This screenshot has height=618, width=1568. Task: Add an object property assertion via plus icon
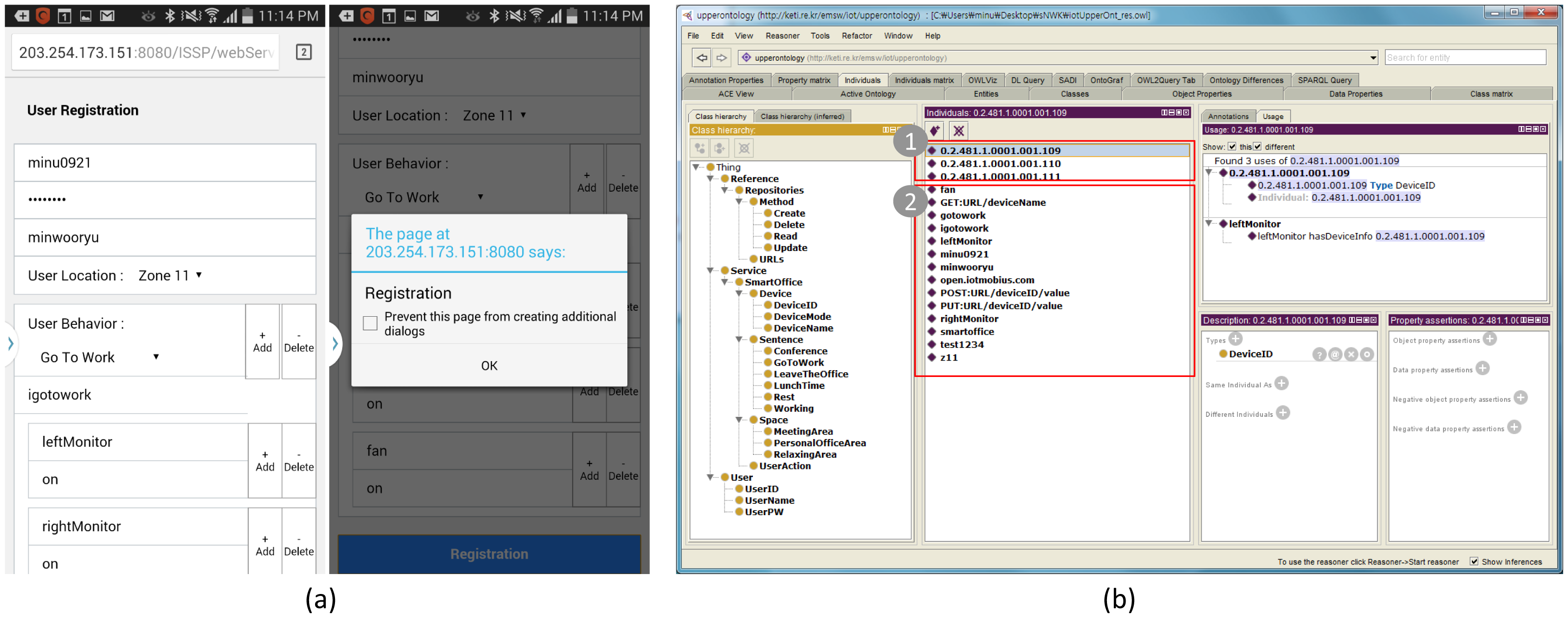(1490, 339)
